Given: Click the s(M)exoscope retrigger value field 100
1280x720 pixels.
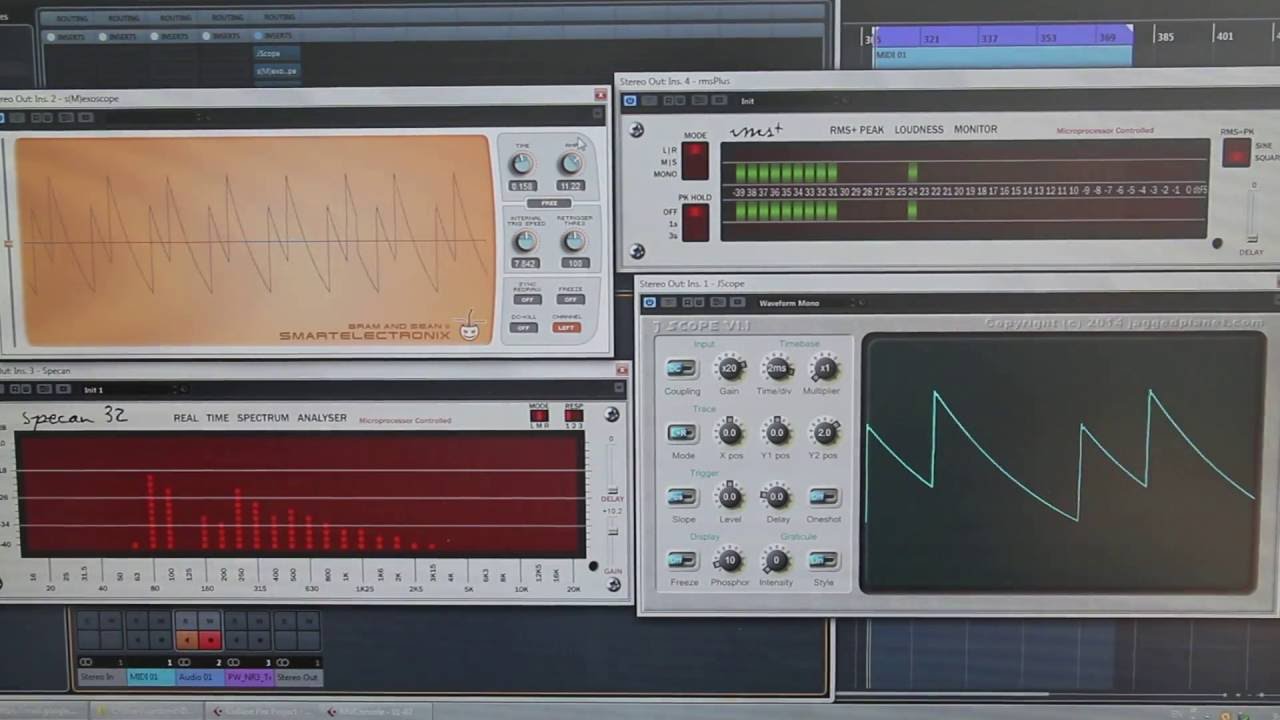Looking at the screenshot, I should pyautogui.click(x=575, y=263).
